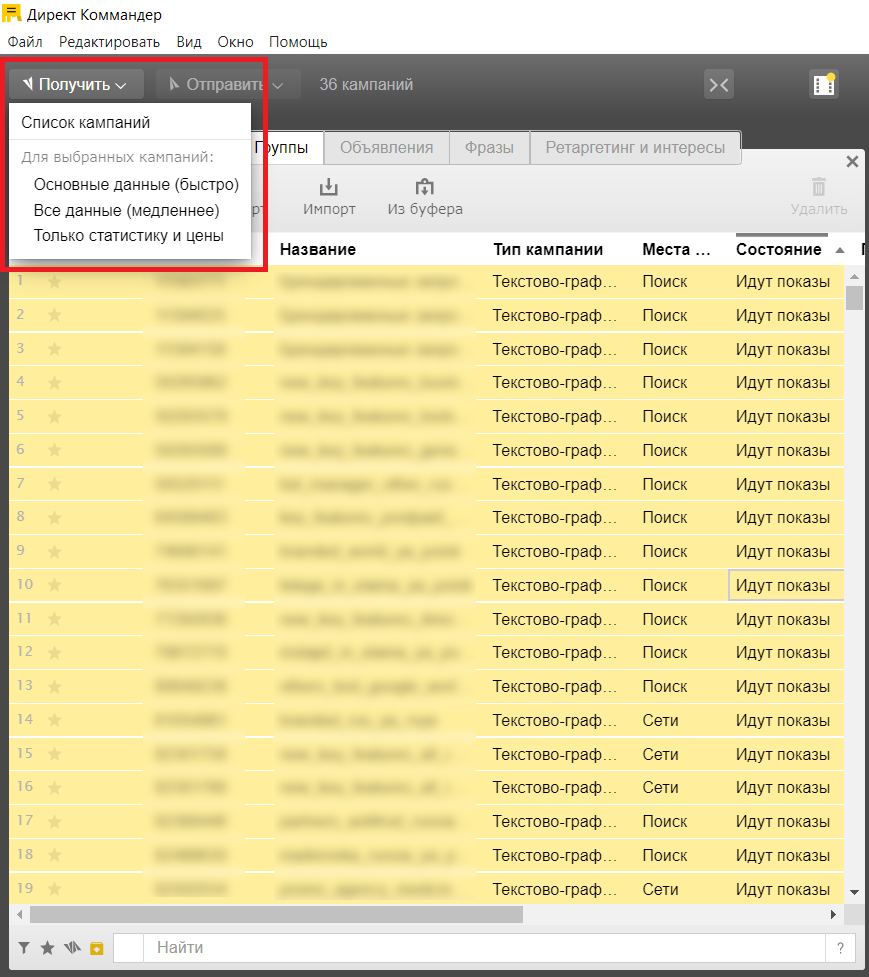Toggle the favorite star for row 19
This screenshot has height=977, width=869.
pyautogui.click(x=55, y=889)
